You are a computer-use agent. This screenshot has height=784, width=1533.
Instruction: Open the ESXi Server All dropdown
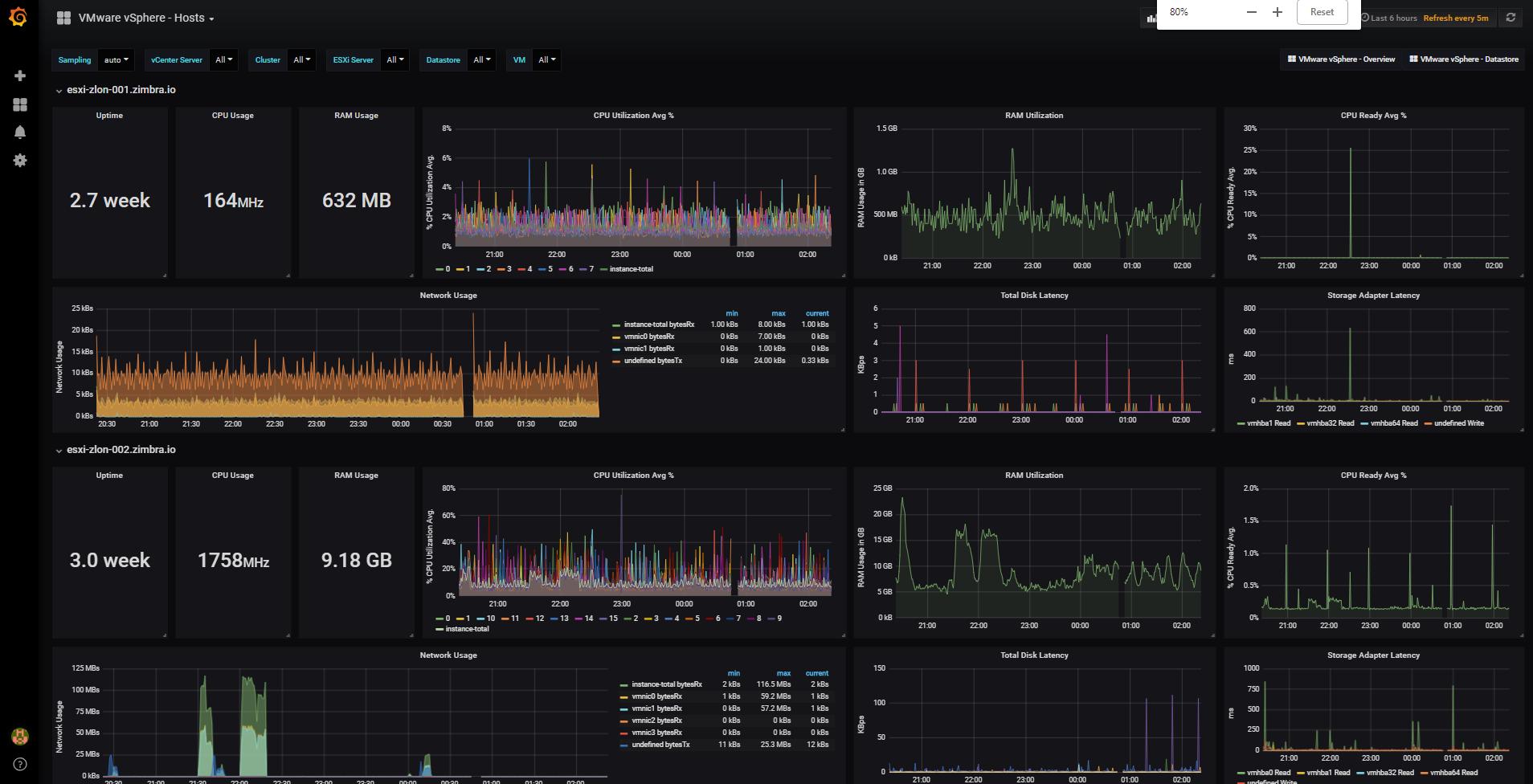click(394, 59)
